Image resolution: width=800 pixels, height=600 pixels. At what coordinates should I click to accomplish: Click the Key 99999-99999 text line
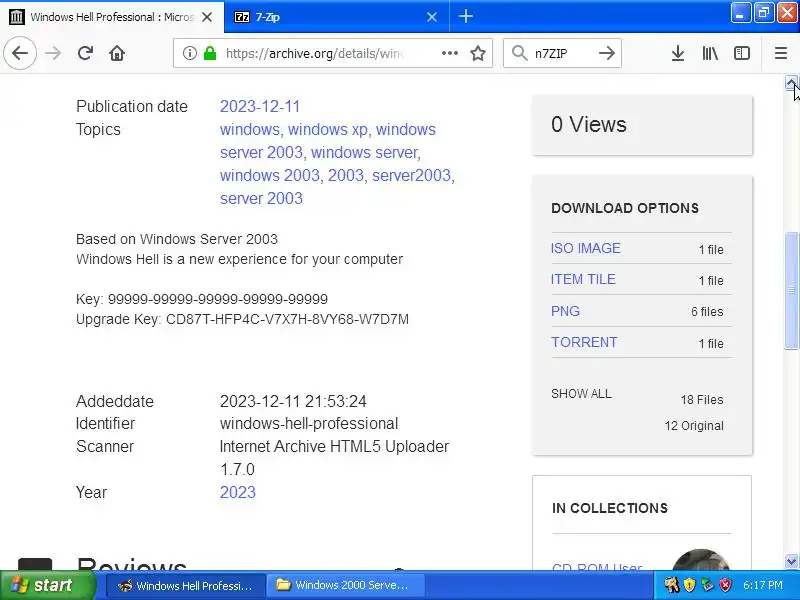(x=202, y=299)
